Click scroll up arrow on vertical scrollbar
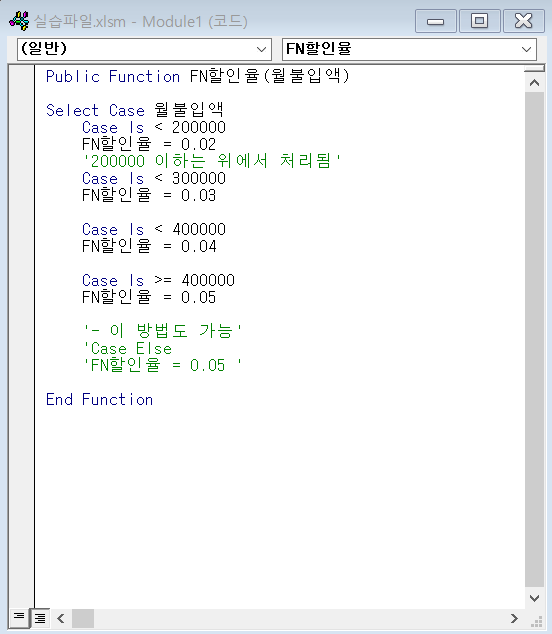Viewport: 552px width, 634px height. point(534,83)
